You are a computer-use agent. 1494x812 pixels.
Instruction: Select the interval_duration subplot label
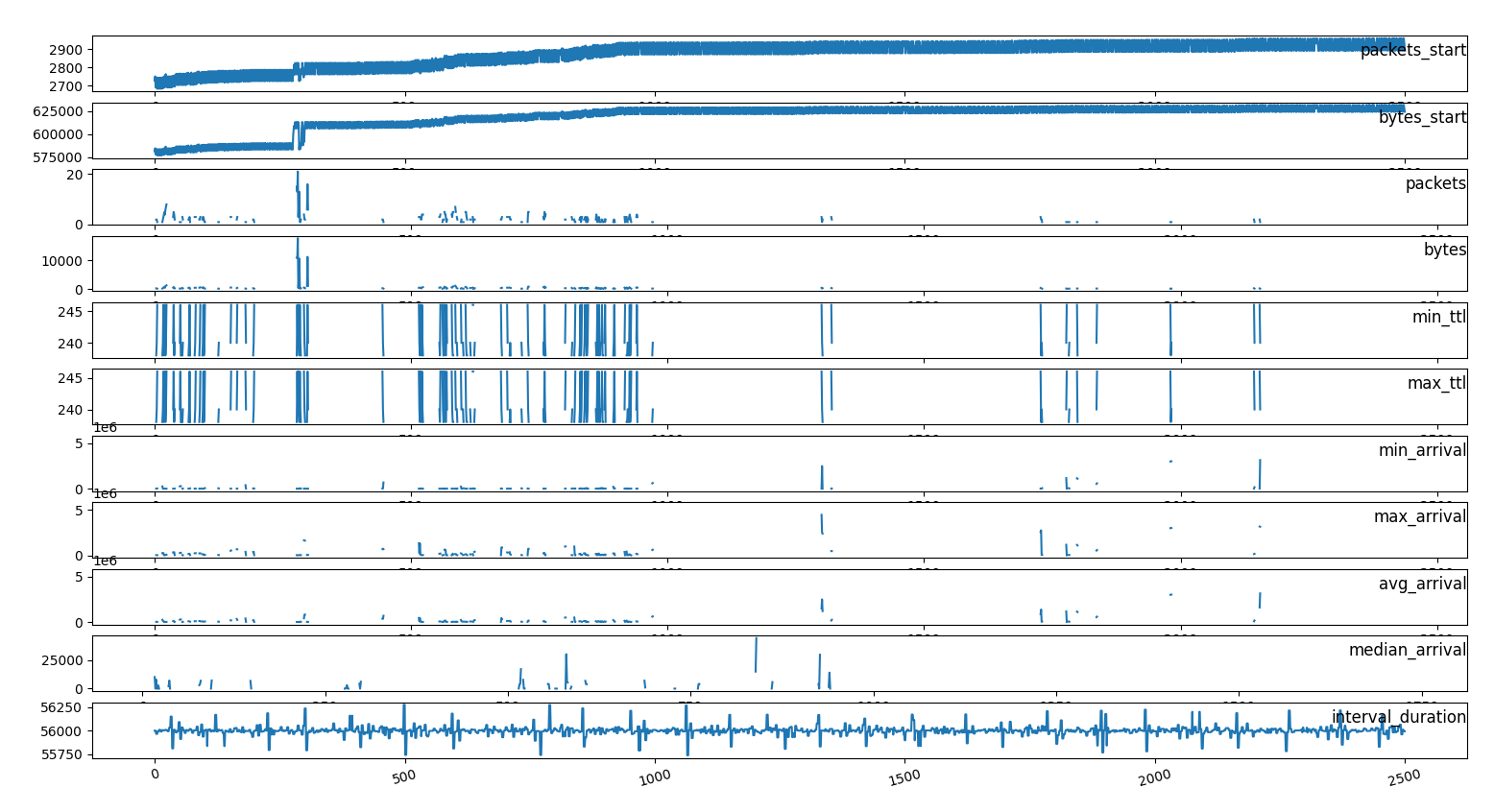click(x=1399, y=717)
